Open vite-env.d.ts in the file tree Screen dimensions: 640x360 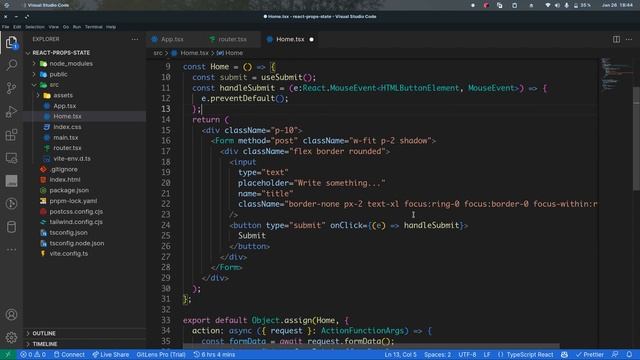point(84,158)
